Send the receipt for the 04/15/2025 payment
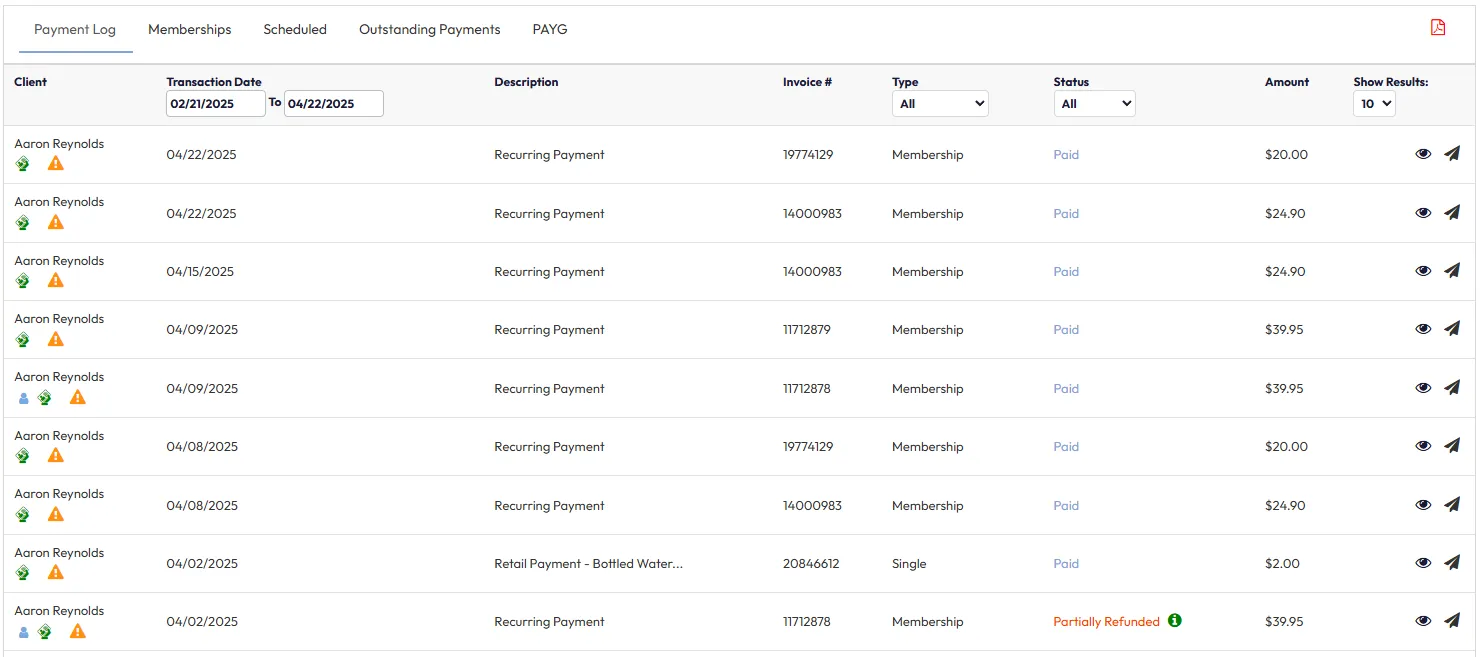This screenshot has width=1480, height=657. pyautogui.click(x=1452, y=271)
